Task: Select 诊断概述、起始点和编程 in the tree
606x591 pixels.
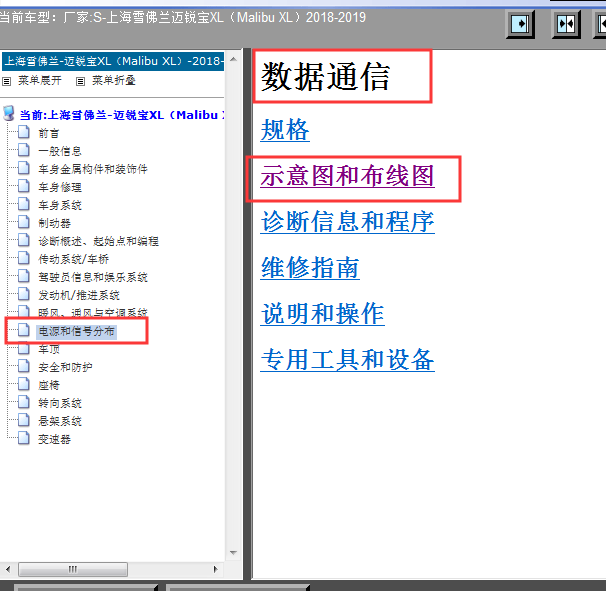Action: pyautogui.click(x=99, y=242)
